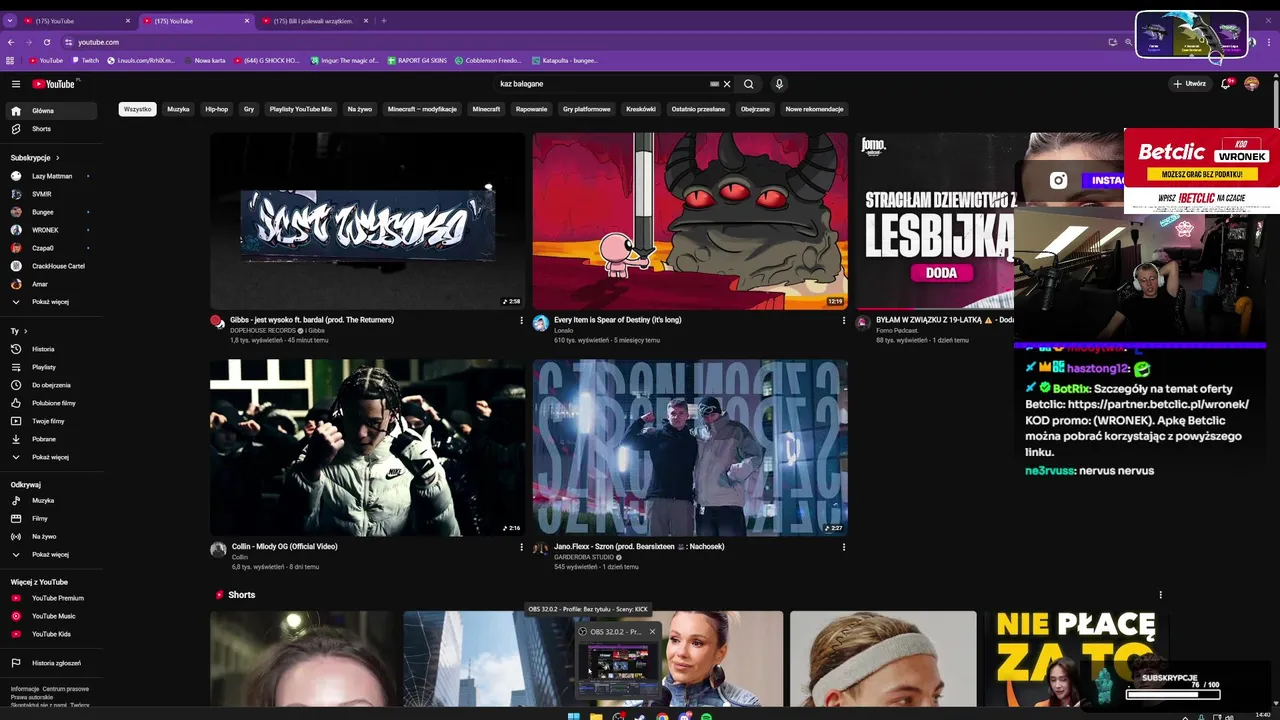The width and height of the screenshot is (1280, 720).
Task: Play Jano.Flexx - Szron video thumbnail
Action: coord(690,448)
